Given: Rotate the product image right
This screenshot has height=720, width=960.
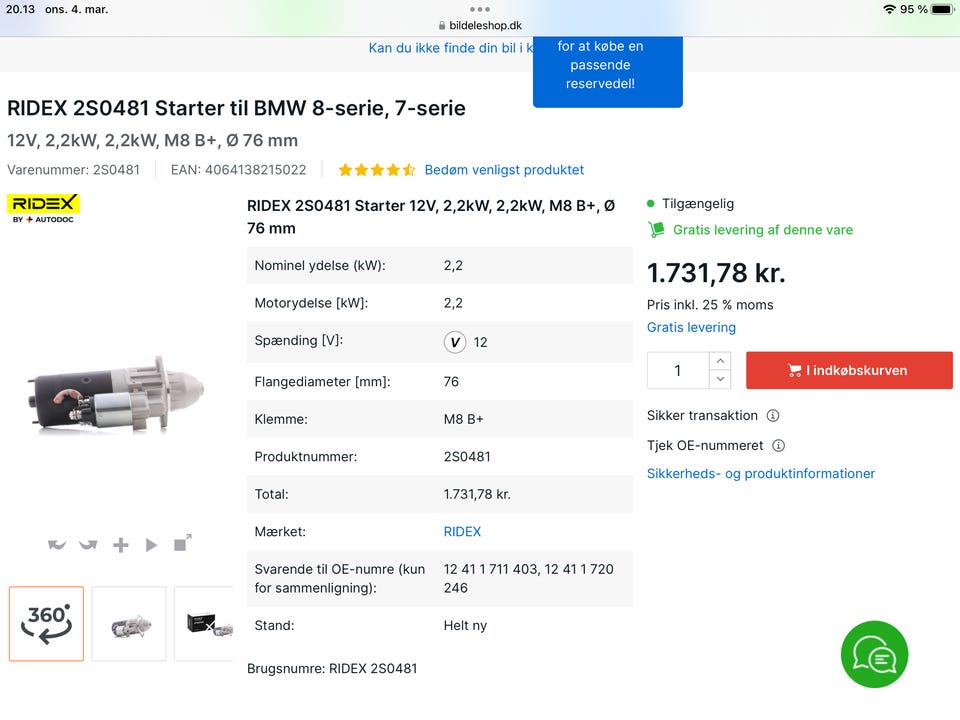Looking at the screenshot, I should (x=88, y=545).
